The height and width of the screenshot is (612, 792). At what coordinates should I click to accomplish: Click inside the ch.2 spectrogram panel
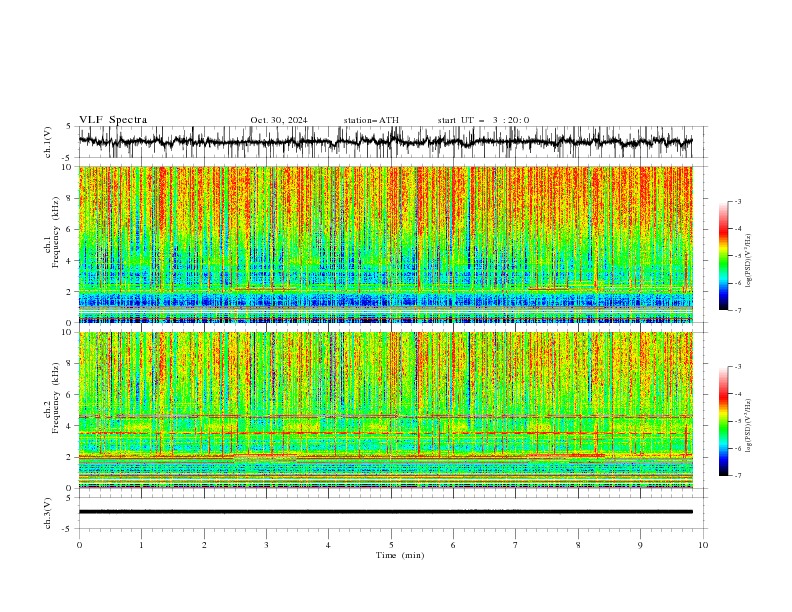coord(385,410)
